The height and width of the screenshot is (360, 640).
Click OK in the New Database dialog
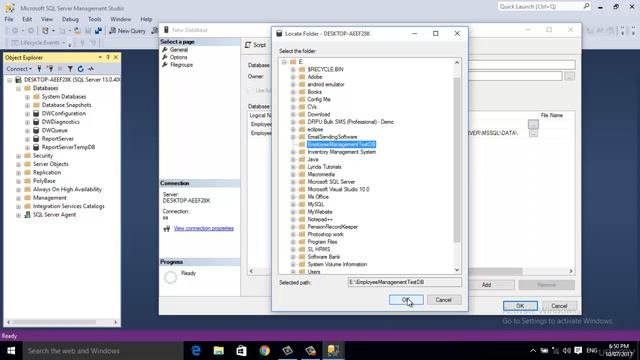click(520, 306)
